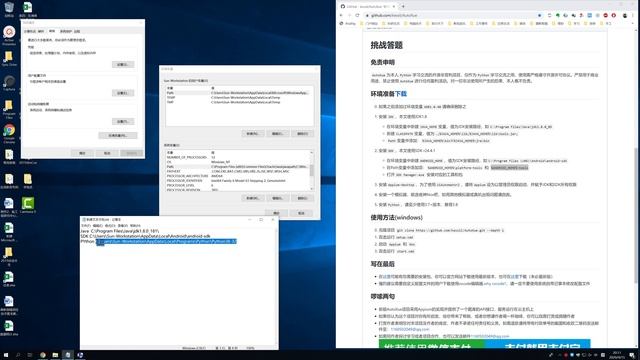Open the Chrome profile avatar
Screen dimensions: 640x360
pyautogui.click(x=625, y=16)
